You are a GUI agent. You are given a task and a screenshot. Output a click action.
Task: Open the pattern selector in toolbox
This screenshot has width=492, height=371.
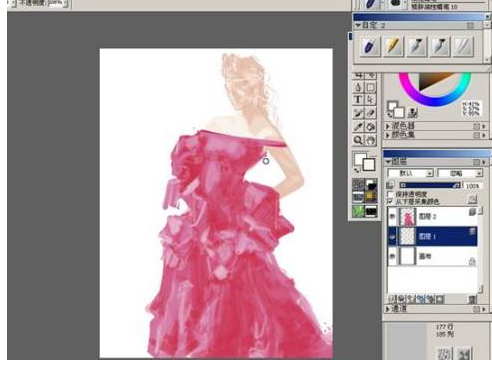coord(359,197)
